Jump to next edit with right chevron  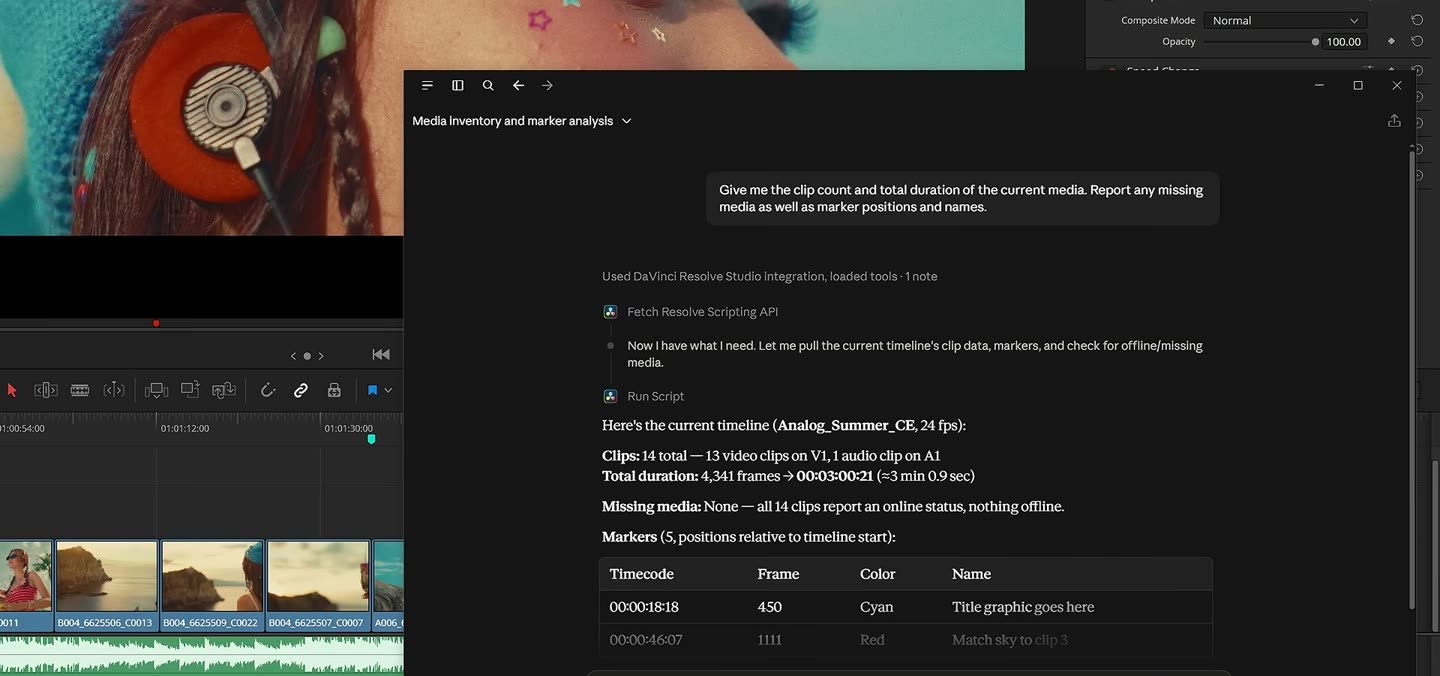pos(320,355)
